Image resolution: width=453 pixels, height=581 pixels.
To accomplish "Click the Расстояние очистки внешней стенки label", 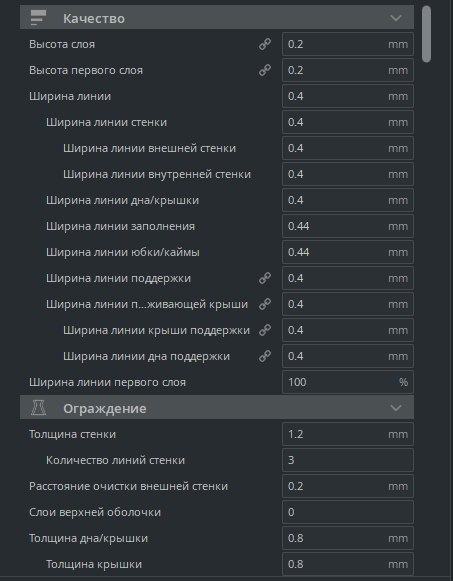I will (x=128, y=487).
